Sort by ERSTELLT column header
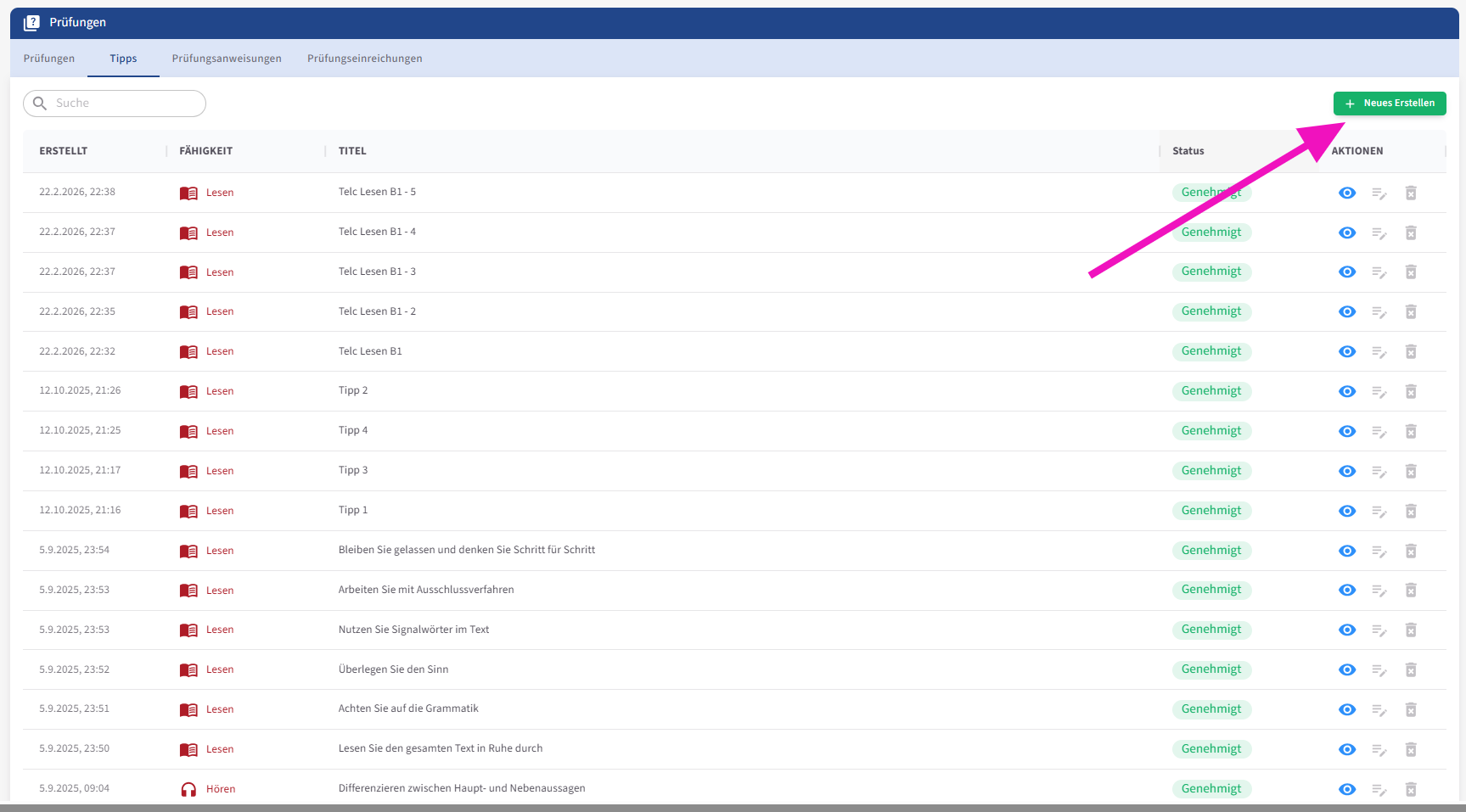 click(64, 151)
